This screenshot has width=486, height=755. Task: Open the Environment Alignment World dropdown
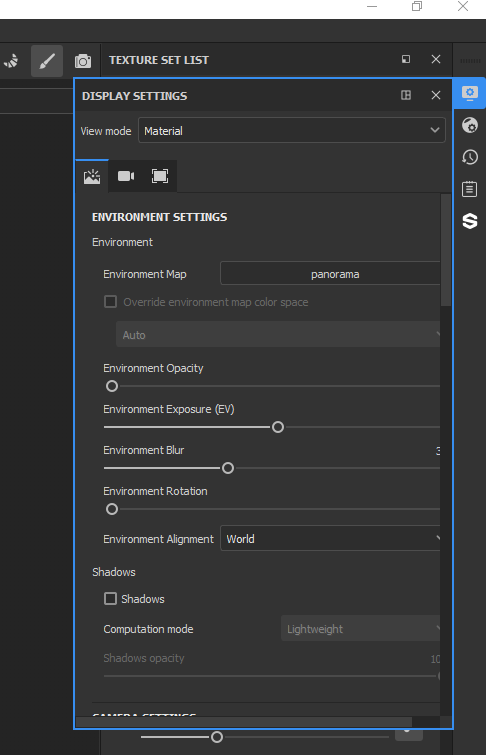click(330, 538)
